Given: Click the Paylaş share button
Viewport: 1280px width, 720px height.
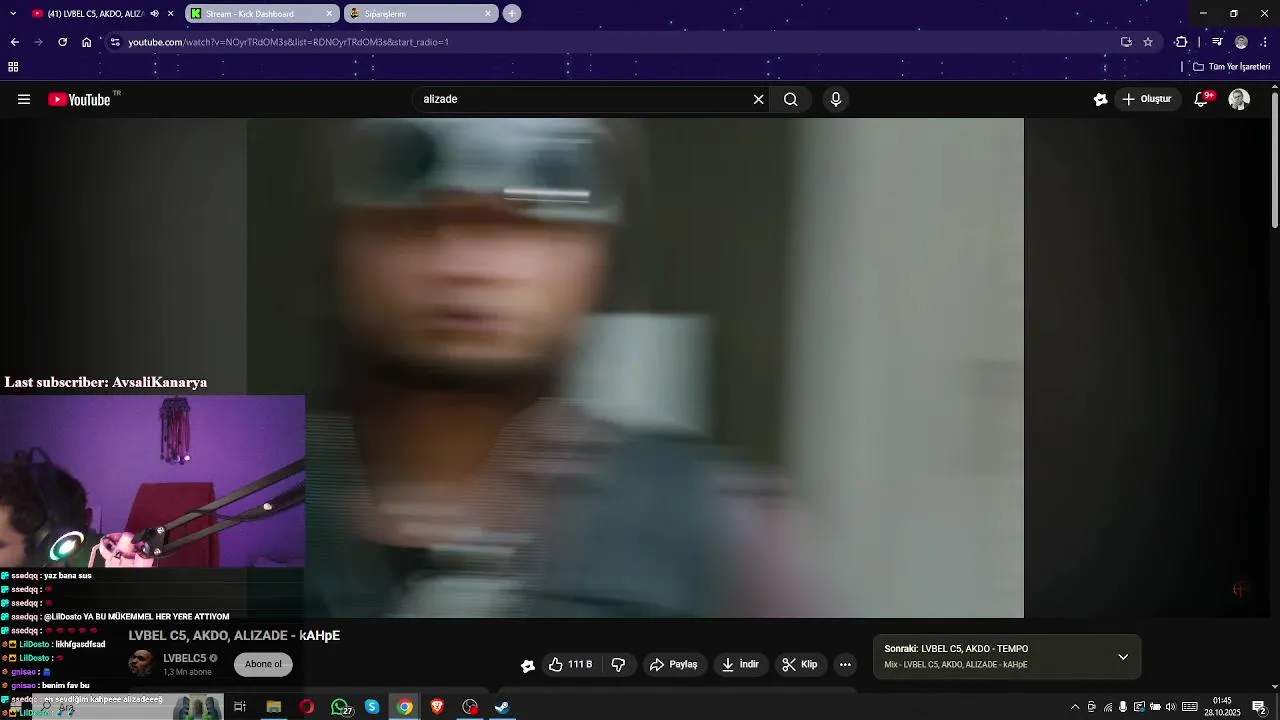Looking at the screenshot, I should (674, 664).
